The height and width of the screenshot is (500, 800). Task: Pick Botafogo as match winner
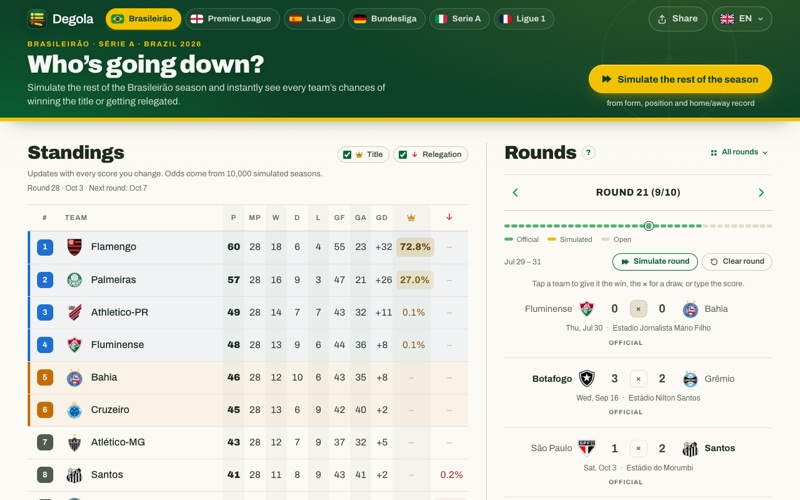(x=552, y=379)
